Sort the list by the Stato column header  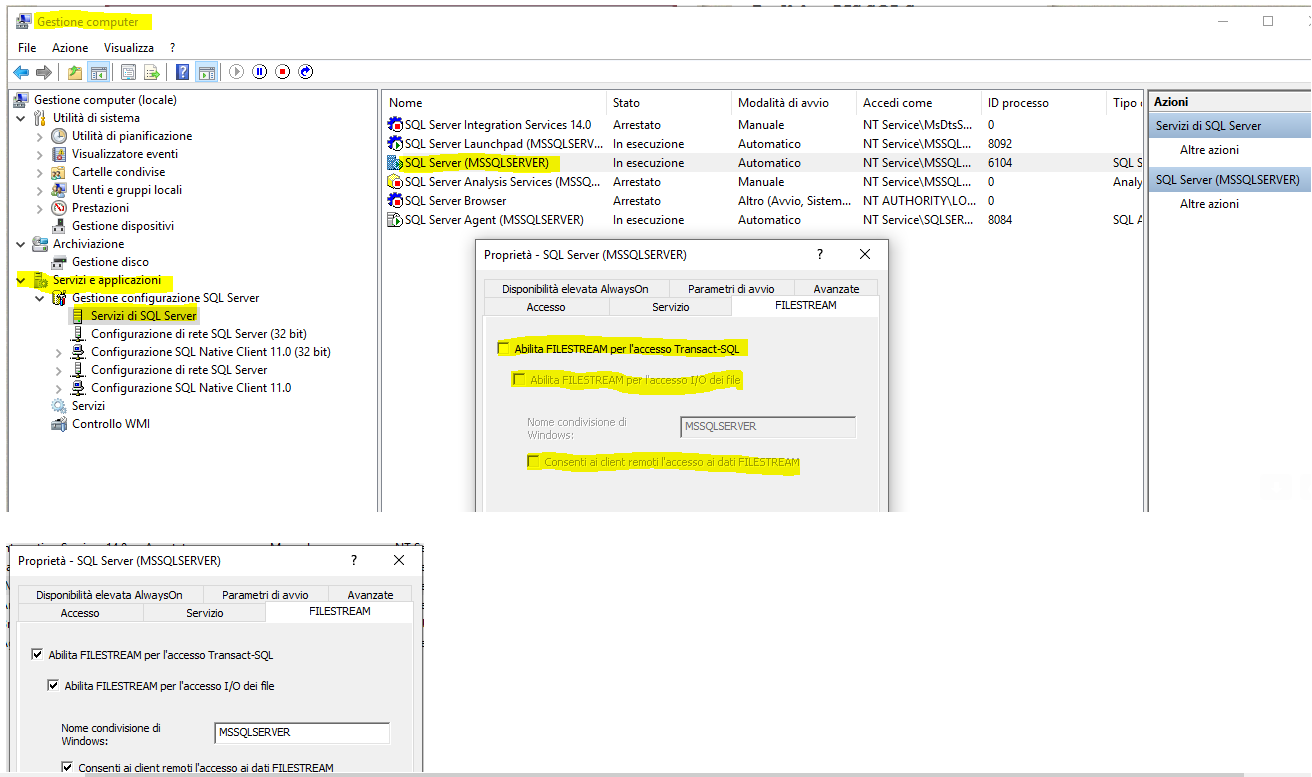(x=670, y=103)
